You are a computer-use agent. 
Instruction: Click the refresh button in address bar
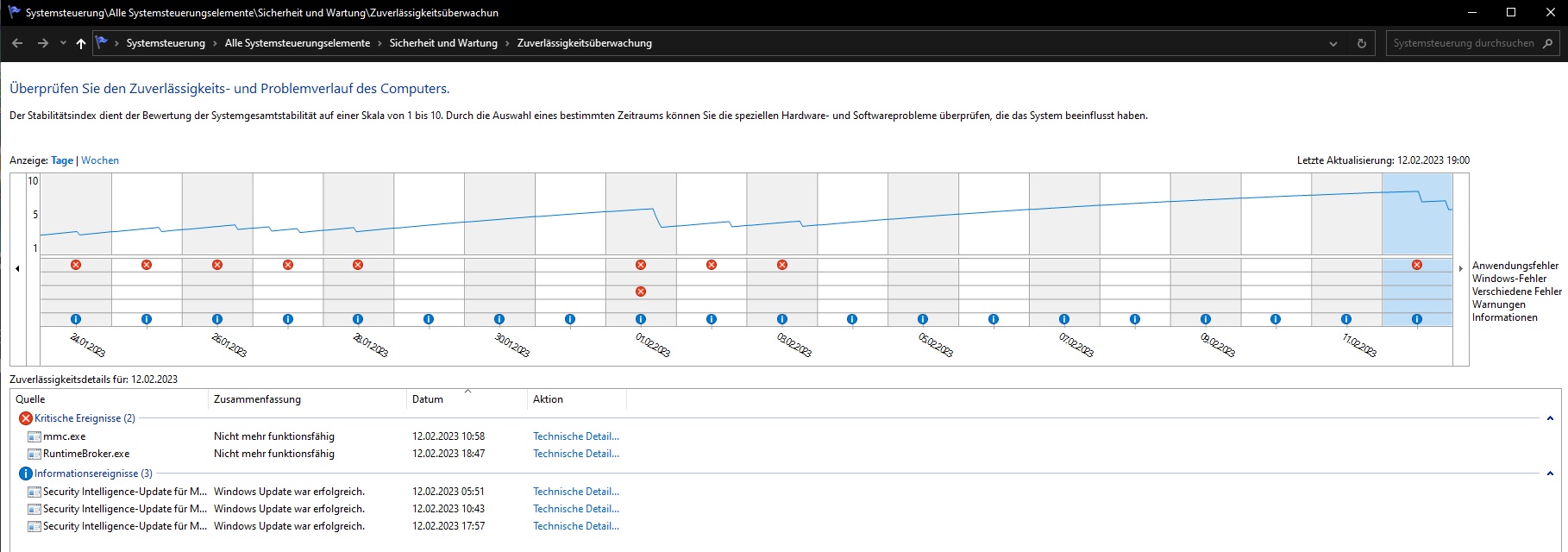(1362, 43)
